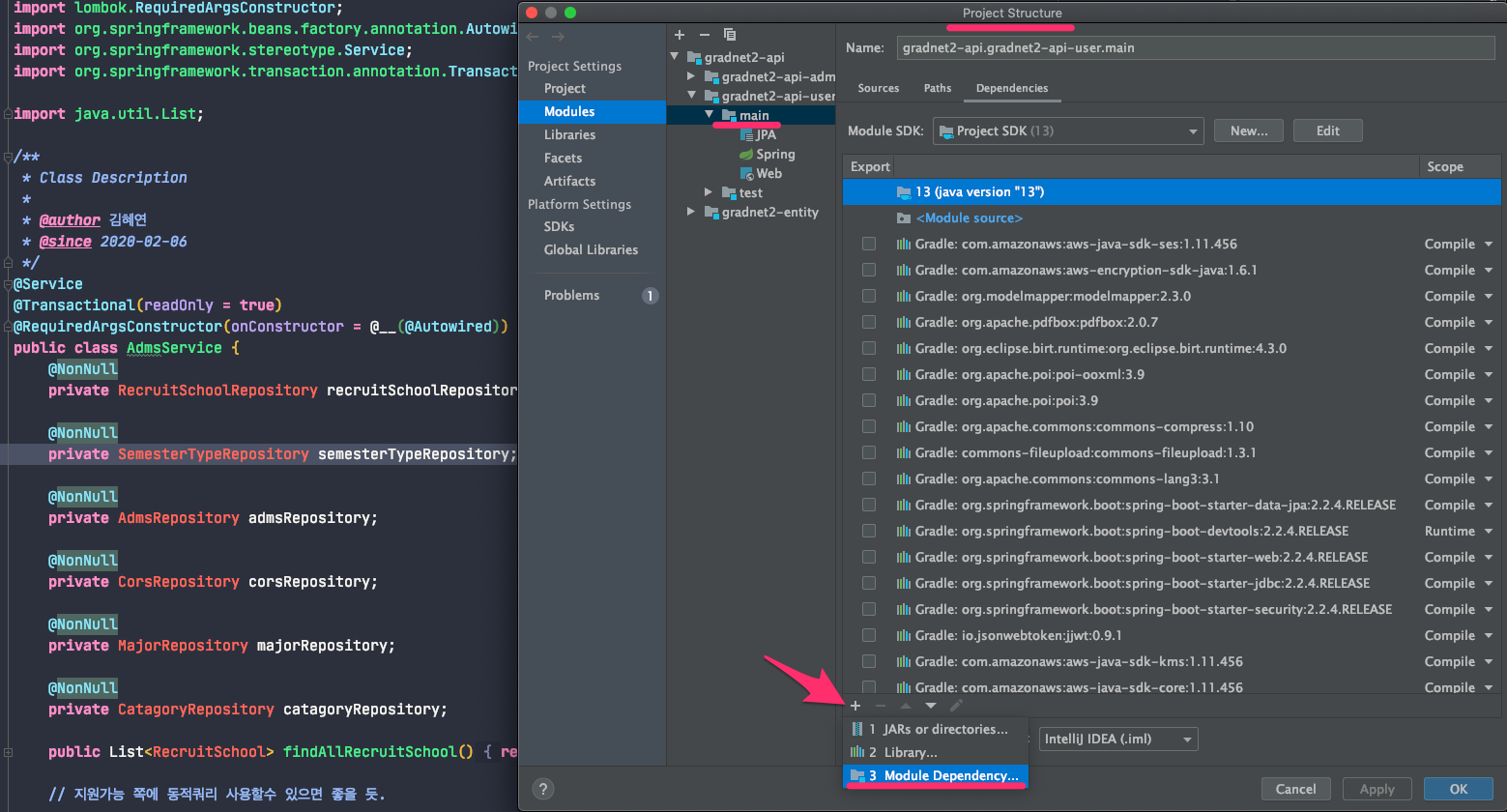Click the JARs or directories popup icon
Image resolution: width=1507 pixels, height=812 pixels.
857,730
